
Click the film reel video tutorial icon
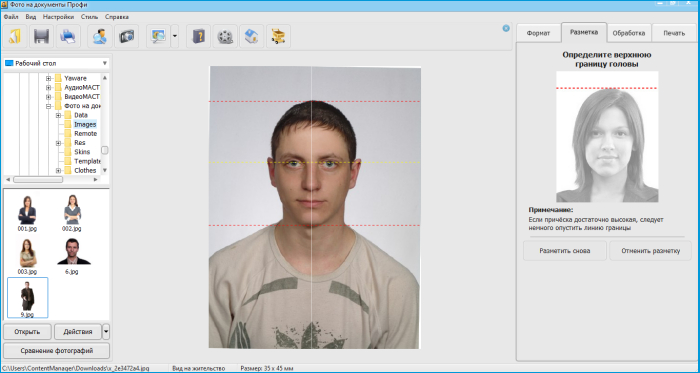pos(225,37)
